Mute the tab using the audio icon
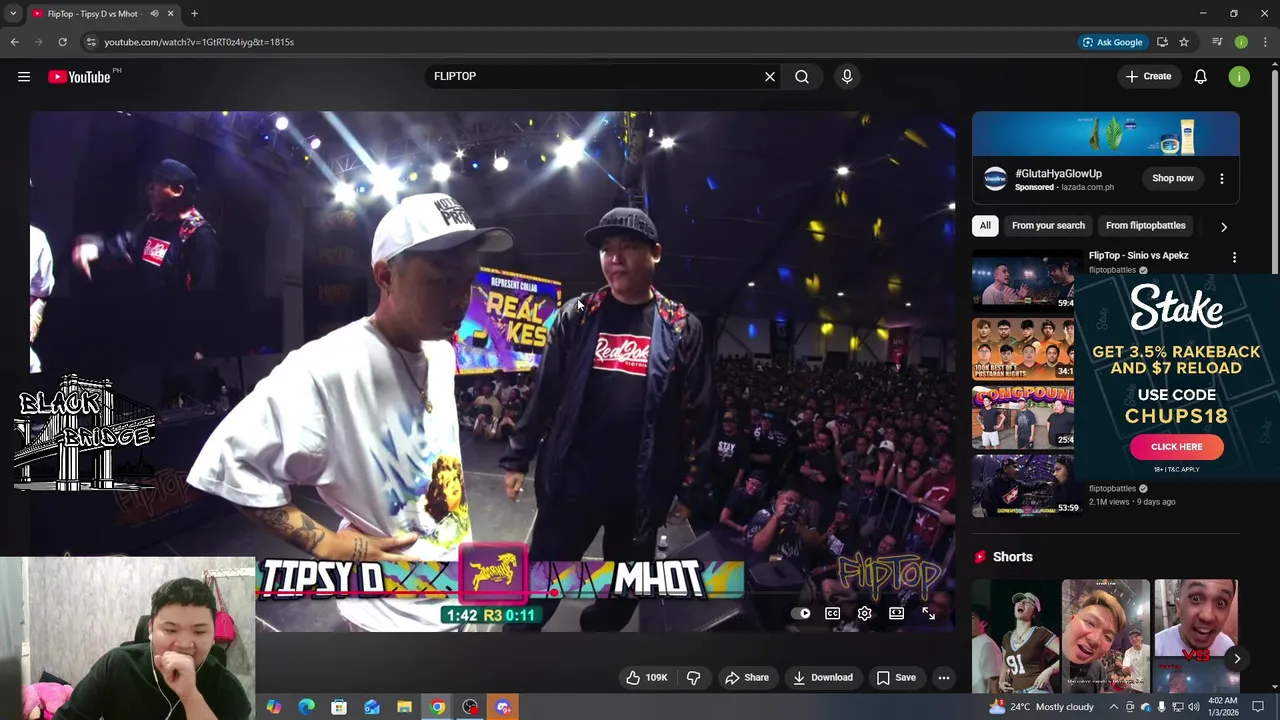Image resolution: width=1280 pixels, height=720 pixels. point(154,13)
